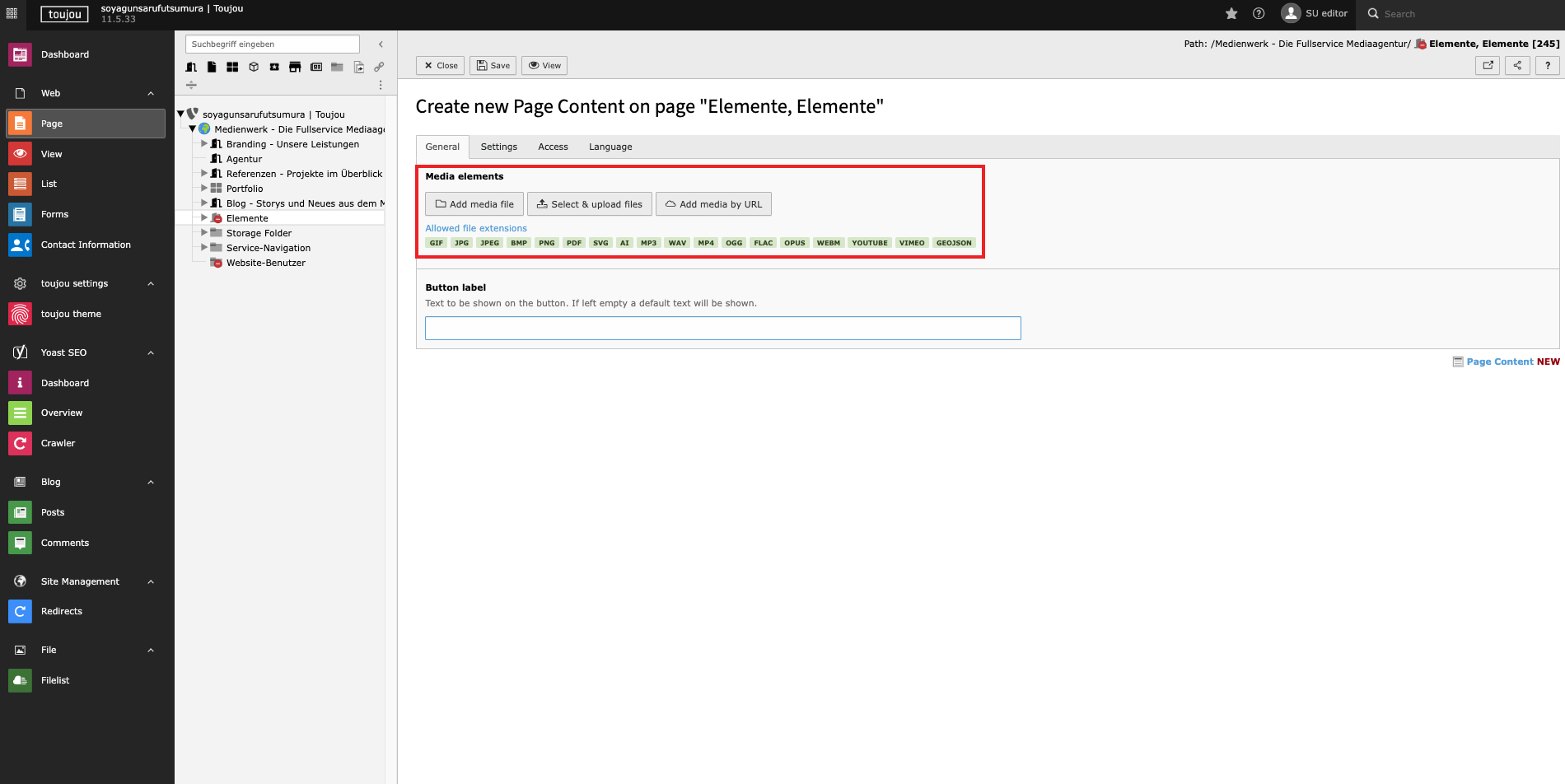Expand the Storage Folder tree node
The image size is (1565, 784).
pyautogui.click(x=204, y=233)
